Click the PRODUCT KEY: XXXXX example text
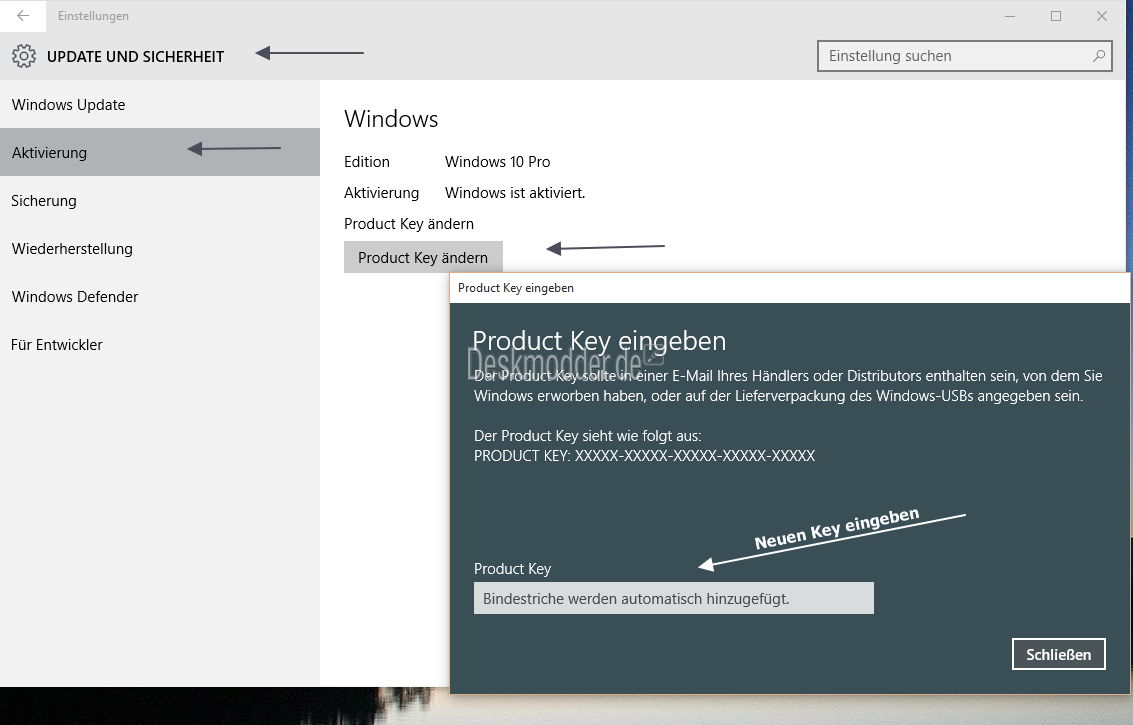Viewport: 1133px width, 725px height. pyautogui.click(x=644, y=455)
